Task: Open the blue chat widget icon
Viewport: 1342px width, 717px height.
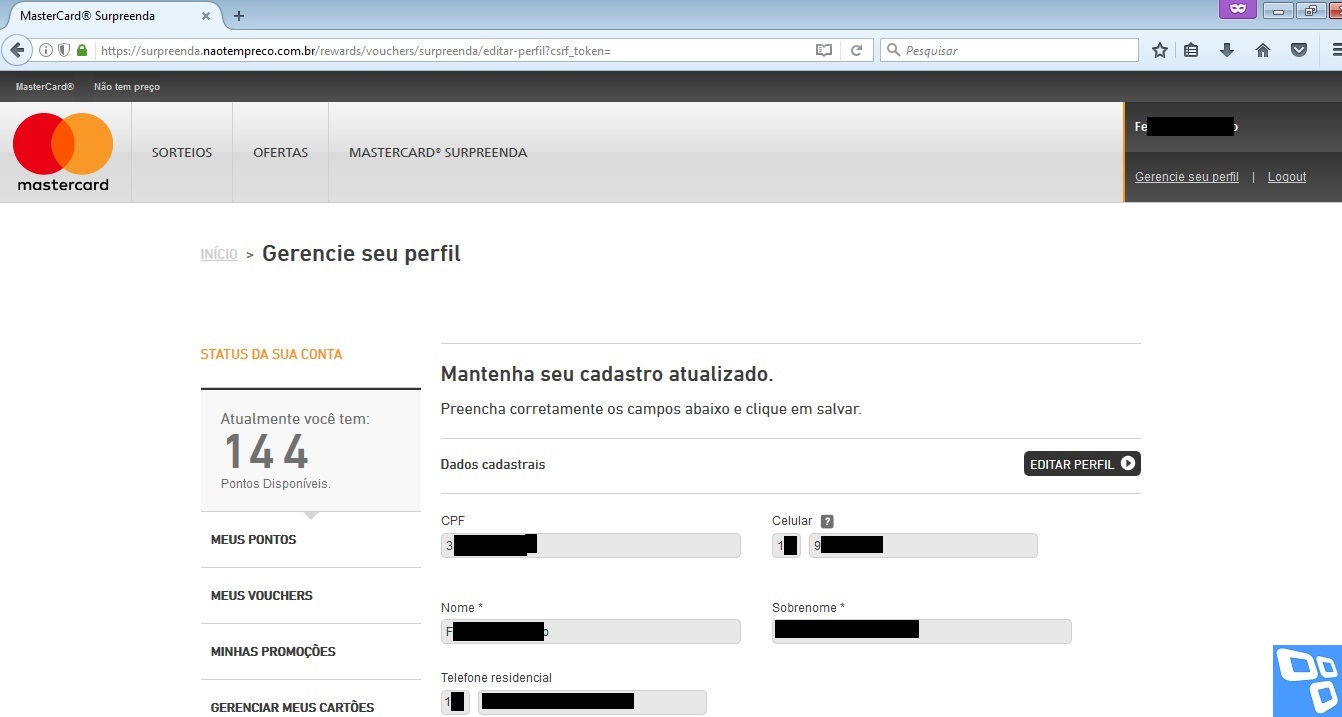Action: pyautogui.click(x=1307, y=681)
